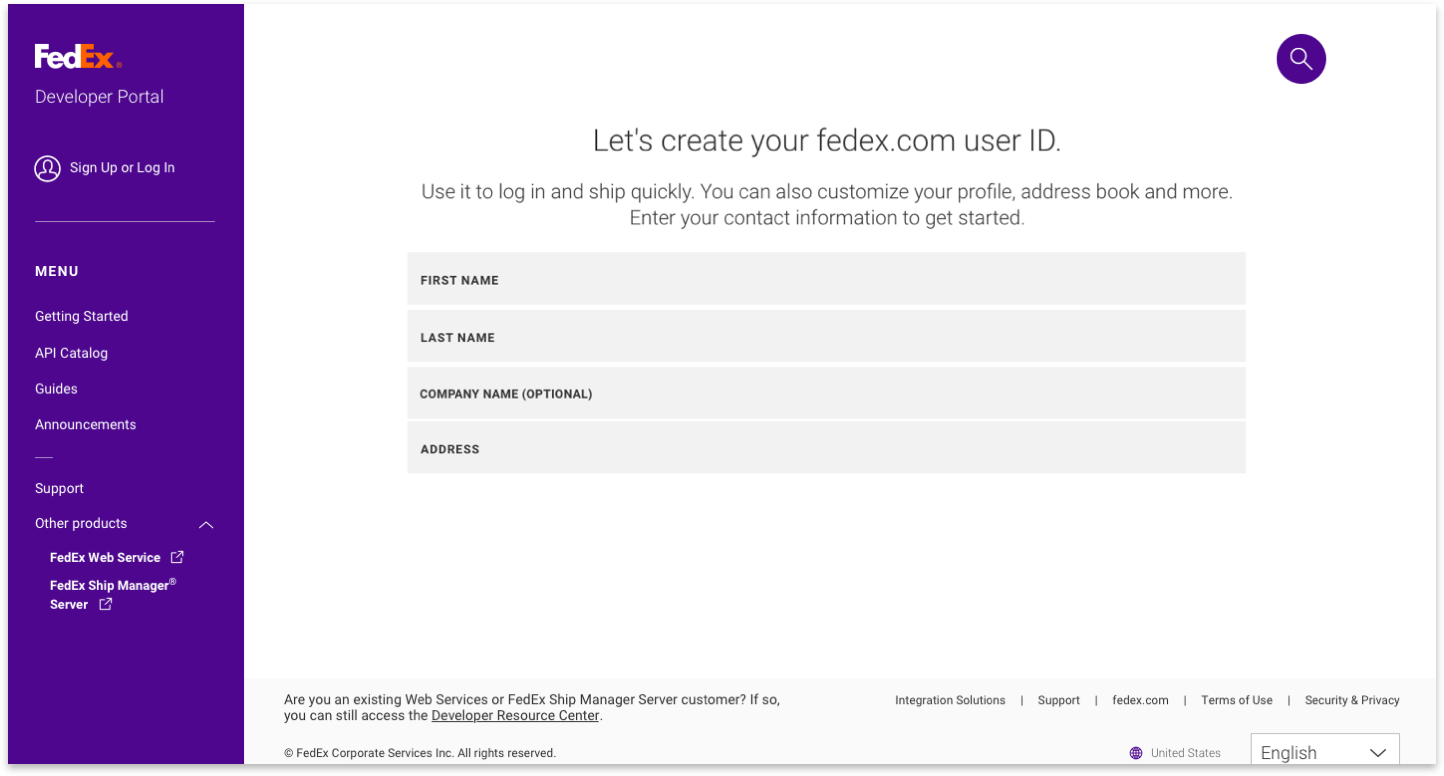This screenshot has height=776, width=1444.
Task: Focus the First Name input field
Action: [826, 279]
